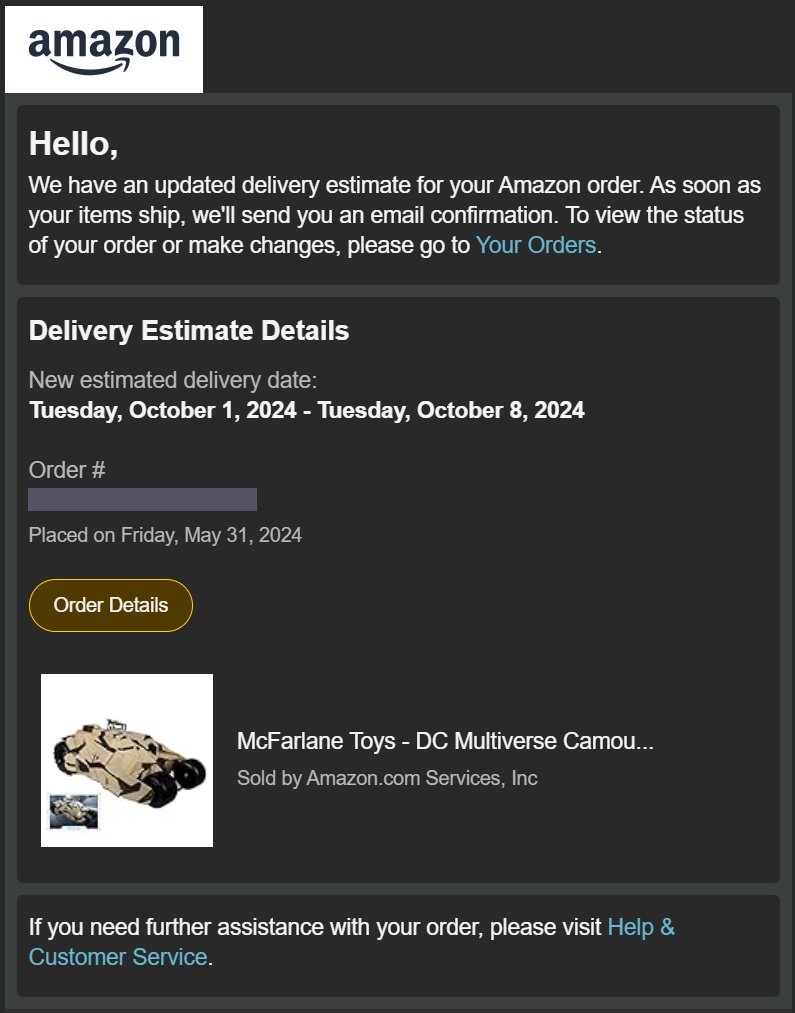Click the Hello greeting heading
Viewport: 795px width, 1013px height.
tap(74, 144)
